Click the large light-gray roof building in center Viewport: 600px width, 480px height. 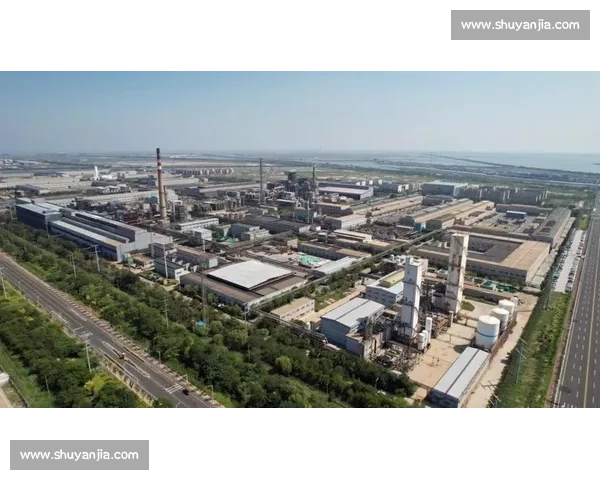247,273
